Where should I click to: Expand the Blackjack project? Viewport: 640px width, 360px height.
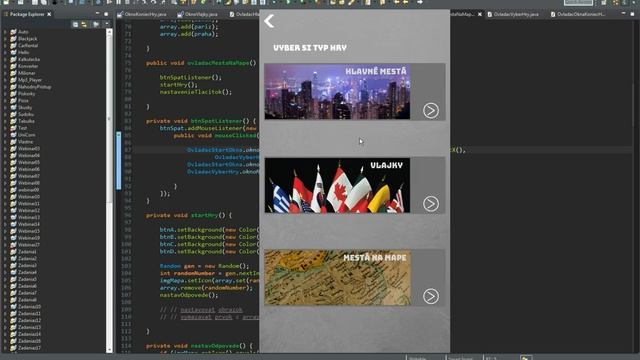click(x=5, y=38)
